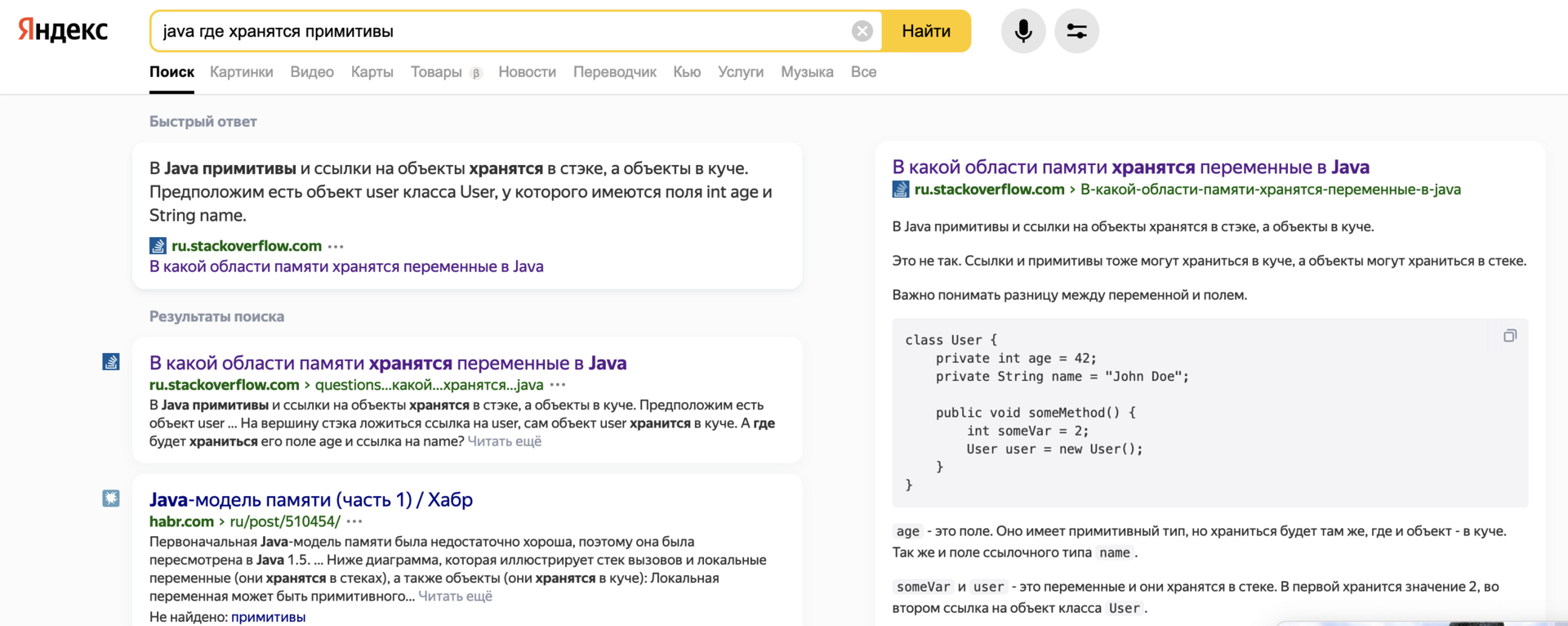Open ru.stackoverflow.com link in quick answer
The width and height of the screenshot is (1568, 626).
pyautogui.click(x=247, y=246)
